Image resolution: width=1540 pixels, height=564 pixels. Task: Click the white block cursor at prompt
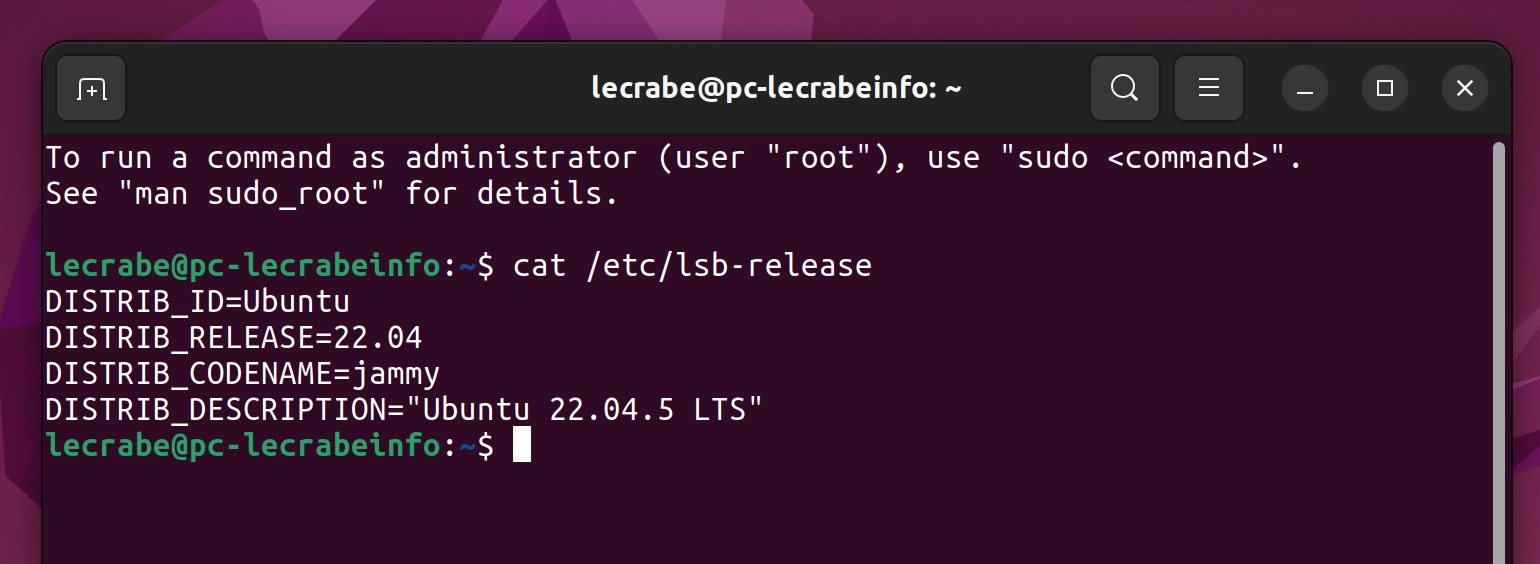521,445
